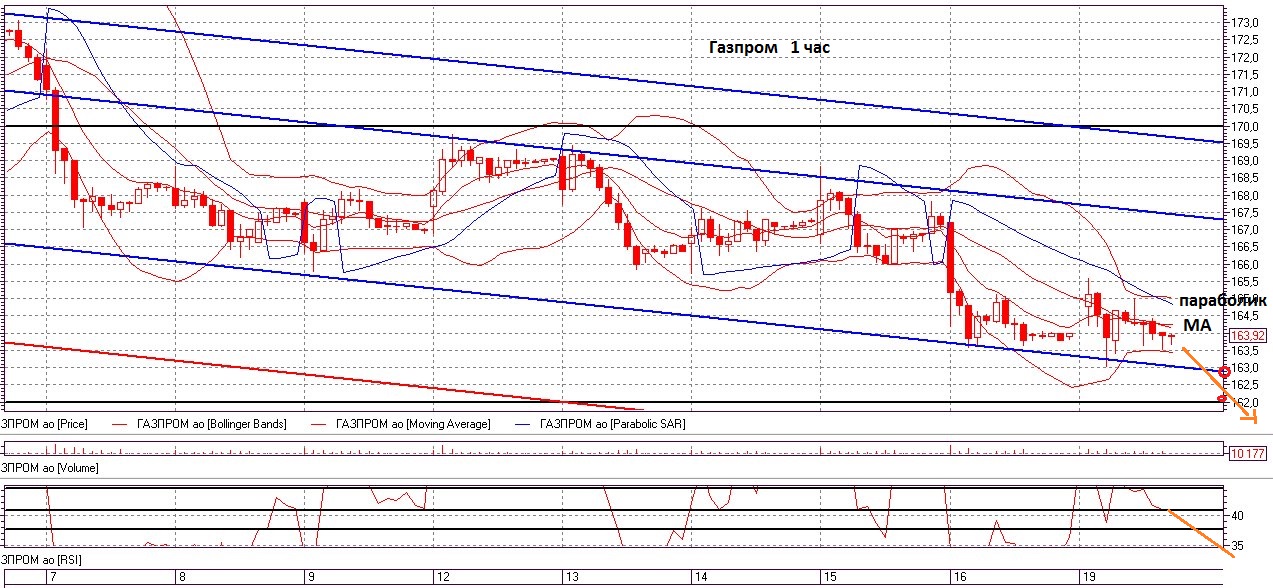
Task: Click the 168,0 price axis label
Action: coord(1246,196)
